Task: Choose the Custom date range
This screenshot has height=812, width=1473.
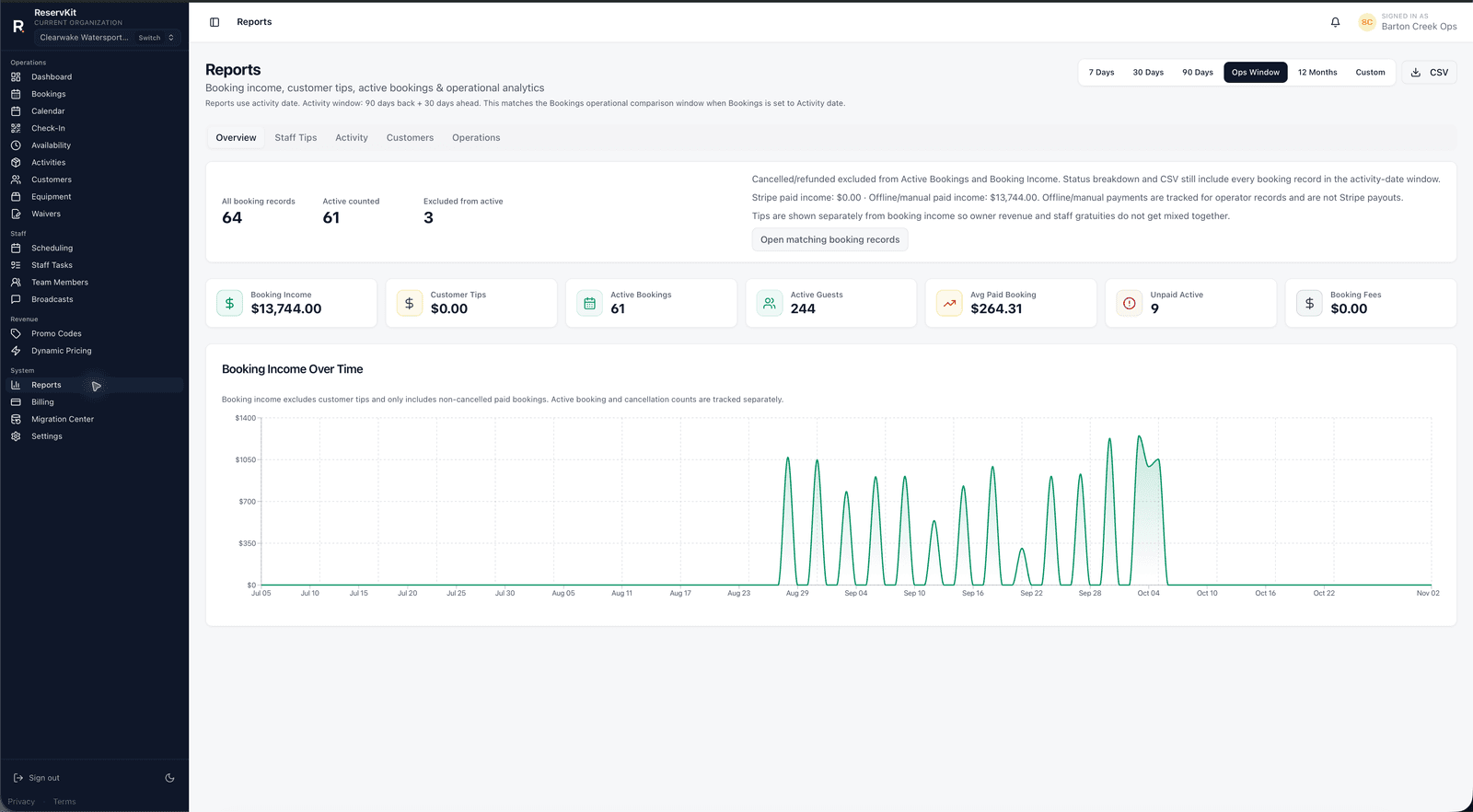Action: pos(1370,73)
